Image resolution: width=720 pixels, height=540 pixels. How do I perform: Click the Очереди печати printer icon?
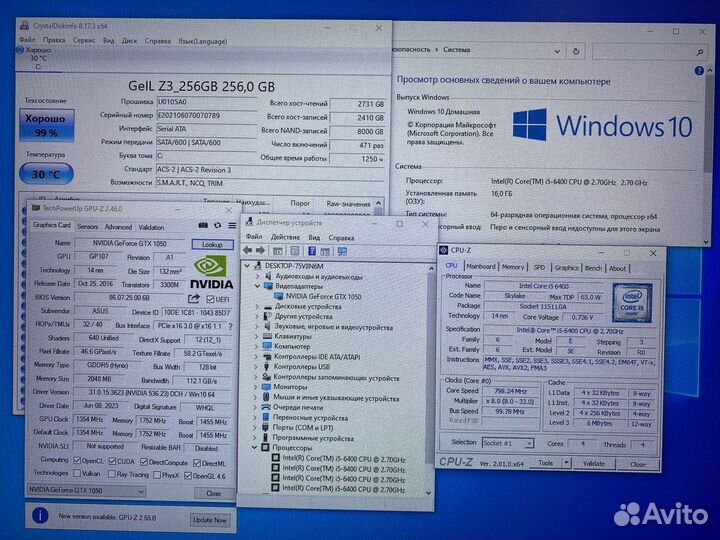(x=266, y=407)
